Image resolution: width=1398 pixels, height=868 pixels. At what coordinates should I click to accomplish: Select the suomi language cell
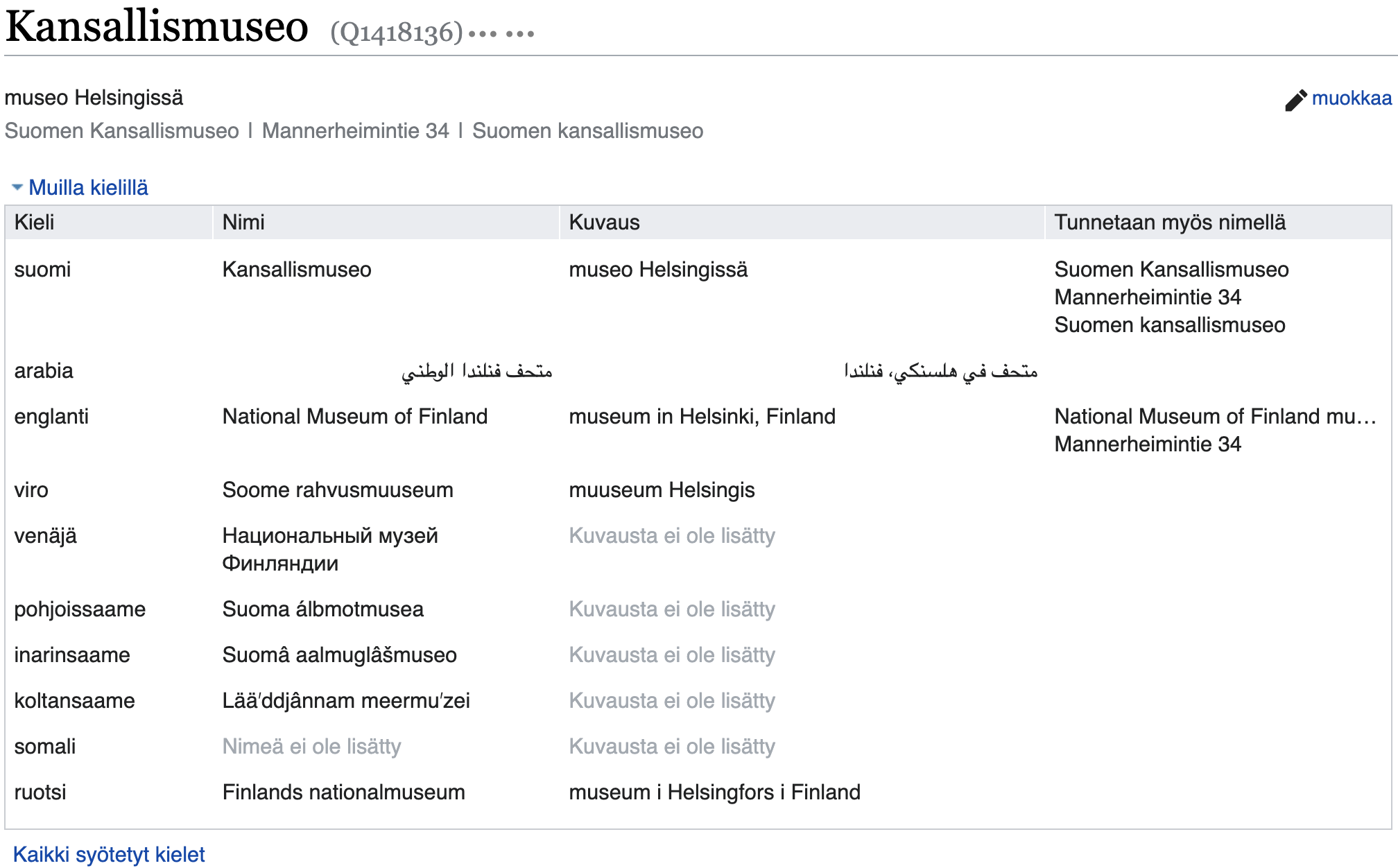(42, 269)
